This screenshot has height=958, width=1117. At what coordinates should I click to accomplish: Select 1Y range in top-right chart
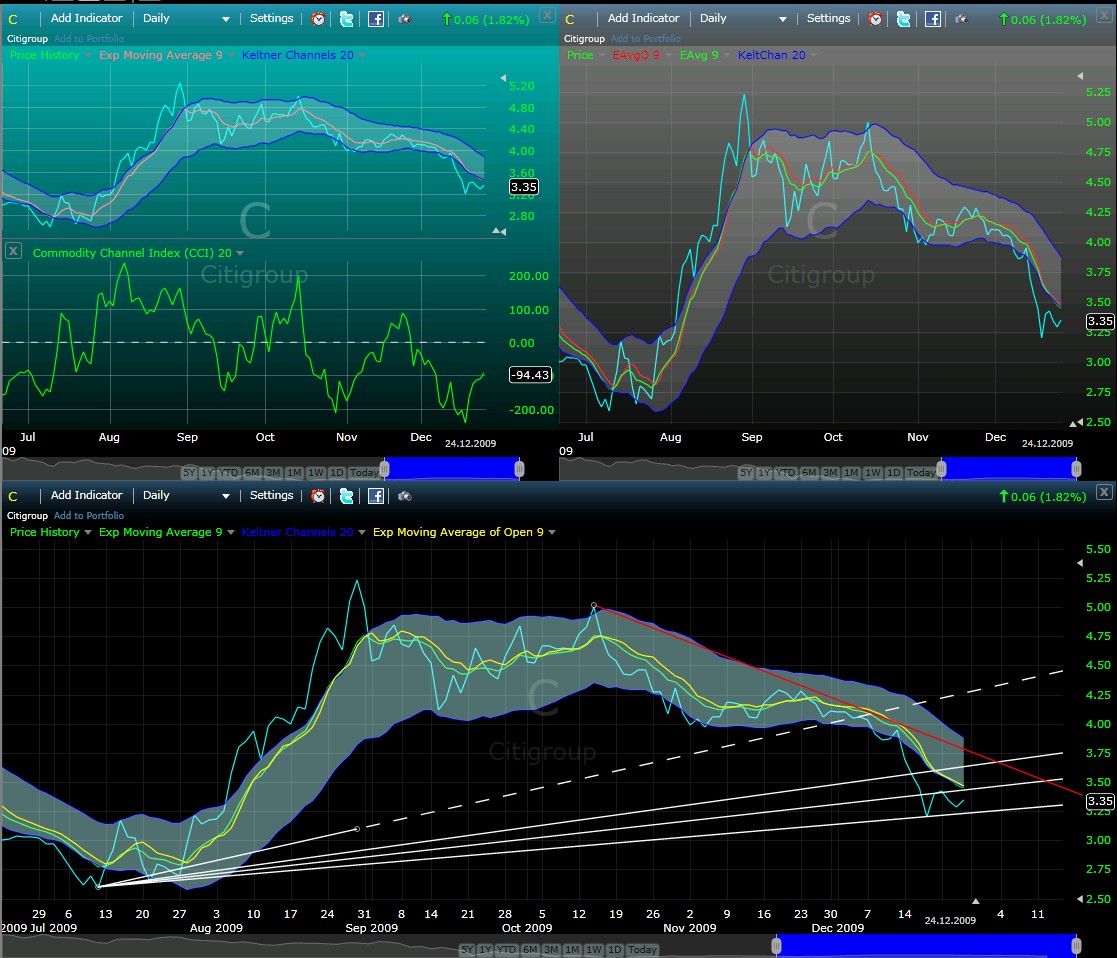(764, 472)
